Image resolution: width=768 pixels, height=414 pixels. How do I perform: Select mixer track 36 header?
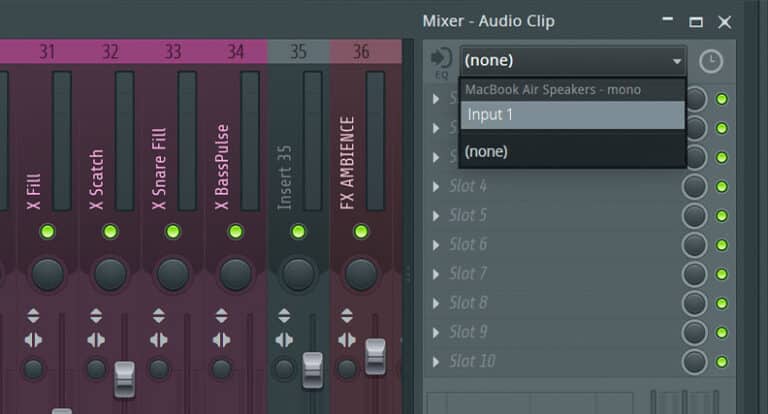[361, 51]
